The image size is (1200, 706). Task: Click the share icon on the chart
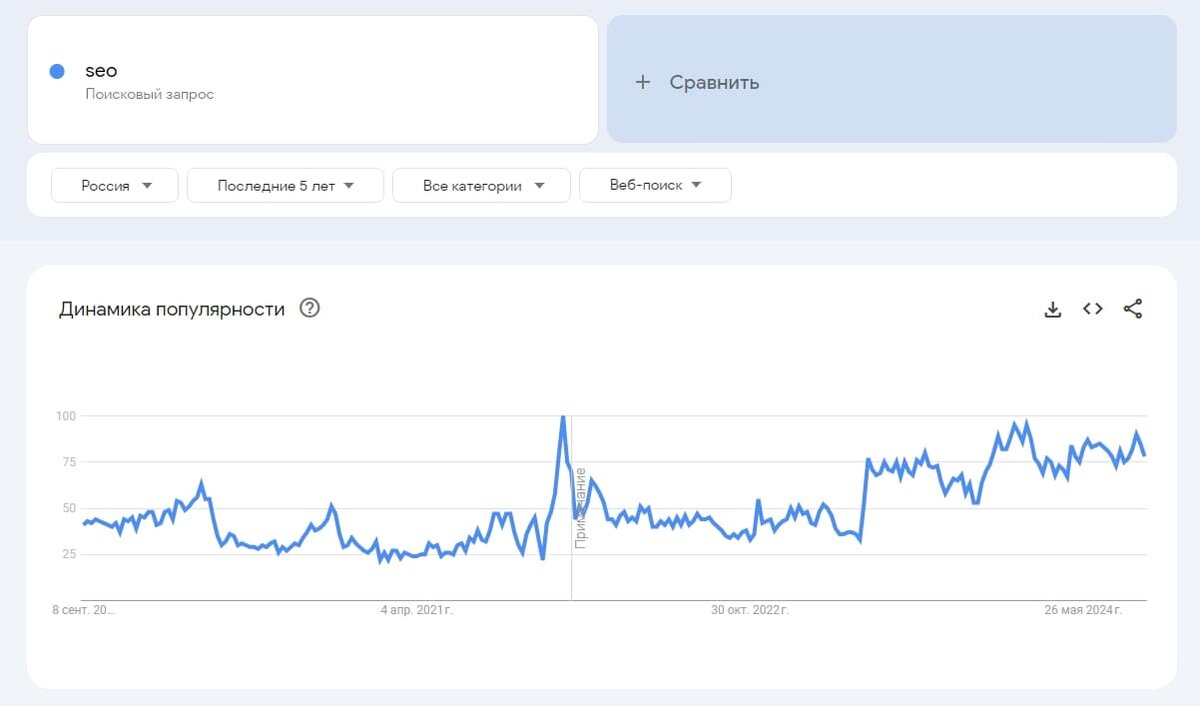1132,309
